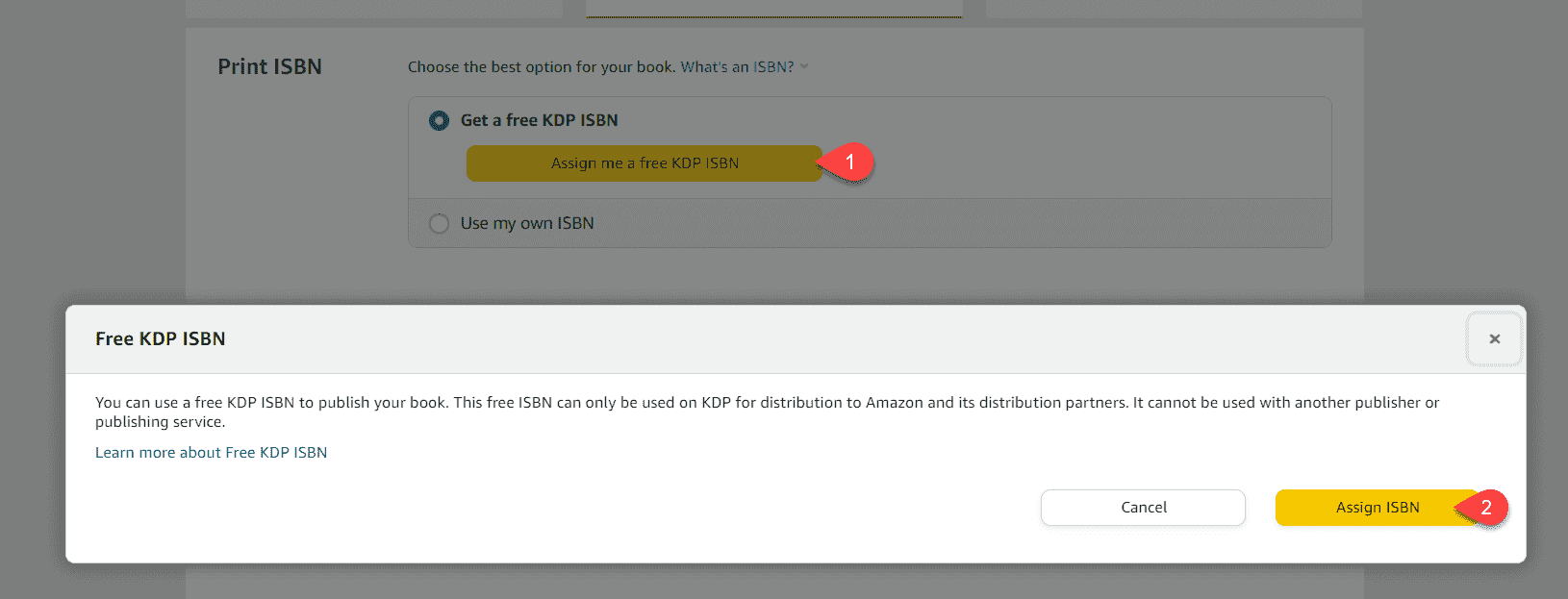
Task: Click the dialog's free ISBN description paragraph
Action: [767, 412]
